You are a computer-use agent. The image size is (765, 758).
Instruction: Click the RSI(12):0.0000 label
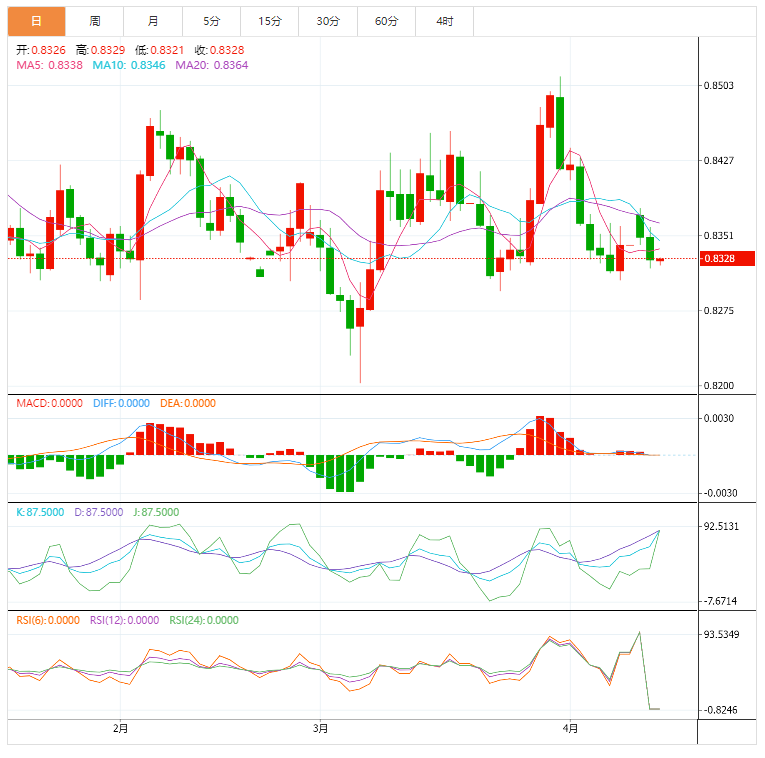(124, 620)
